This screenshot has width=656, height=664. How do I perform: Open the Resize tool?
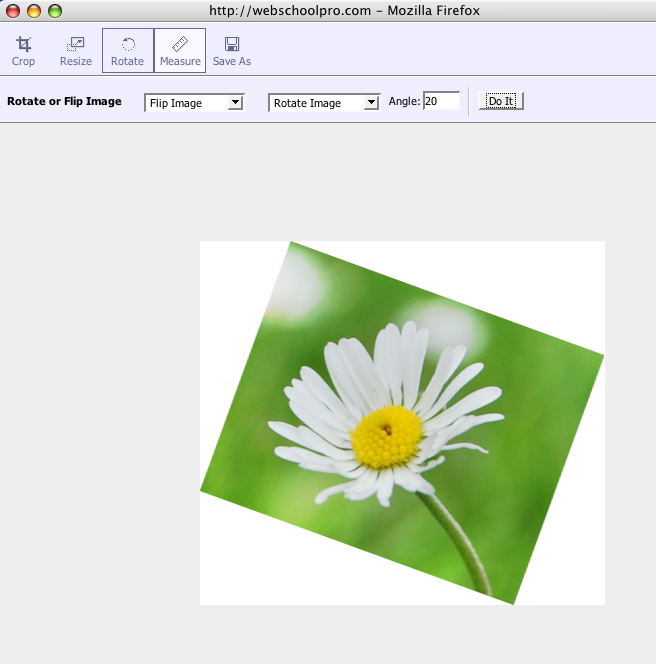click(x=76, y=51)
